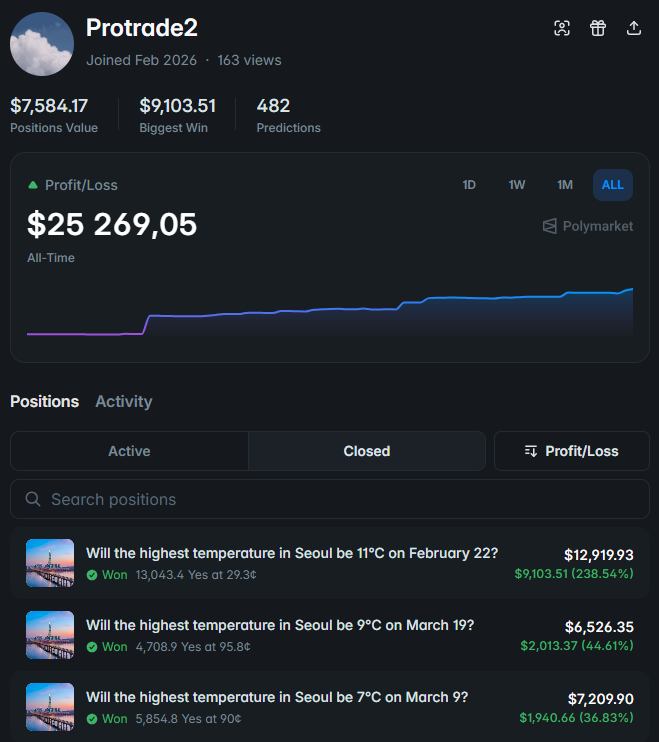
Task: Show Closed positions
Action: [x=367, y=451]
